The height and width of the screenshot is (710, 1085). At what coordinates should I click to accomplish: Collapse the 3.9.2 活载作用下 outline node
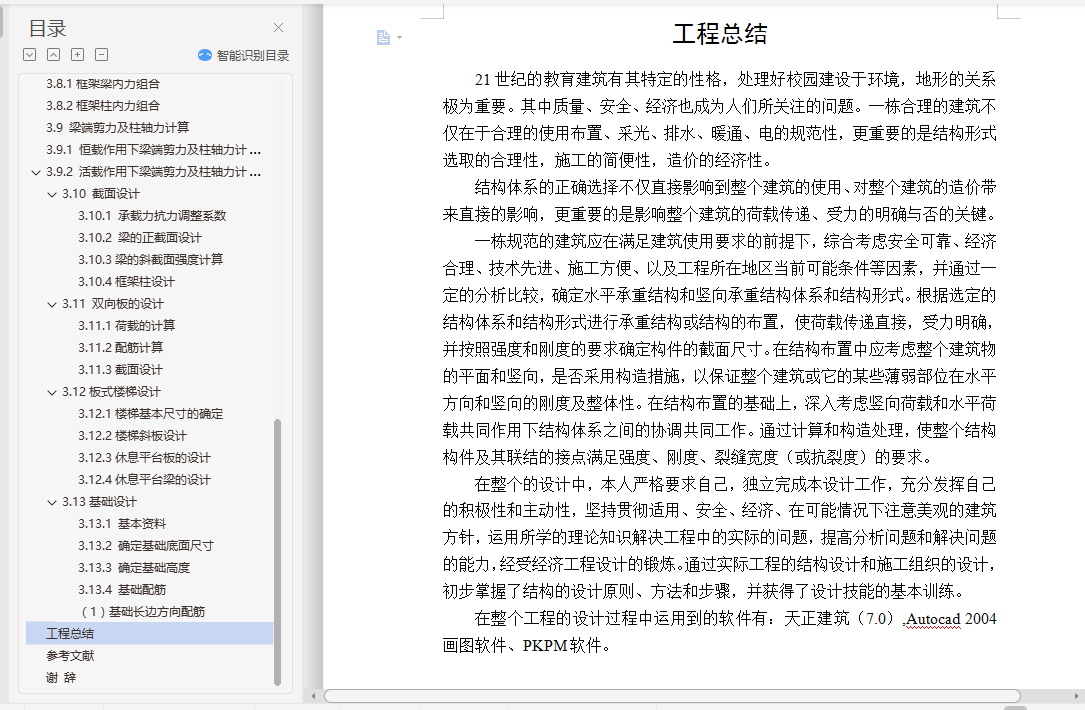(36, 172)
